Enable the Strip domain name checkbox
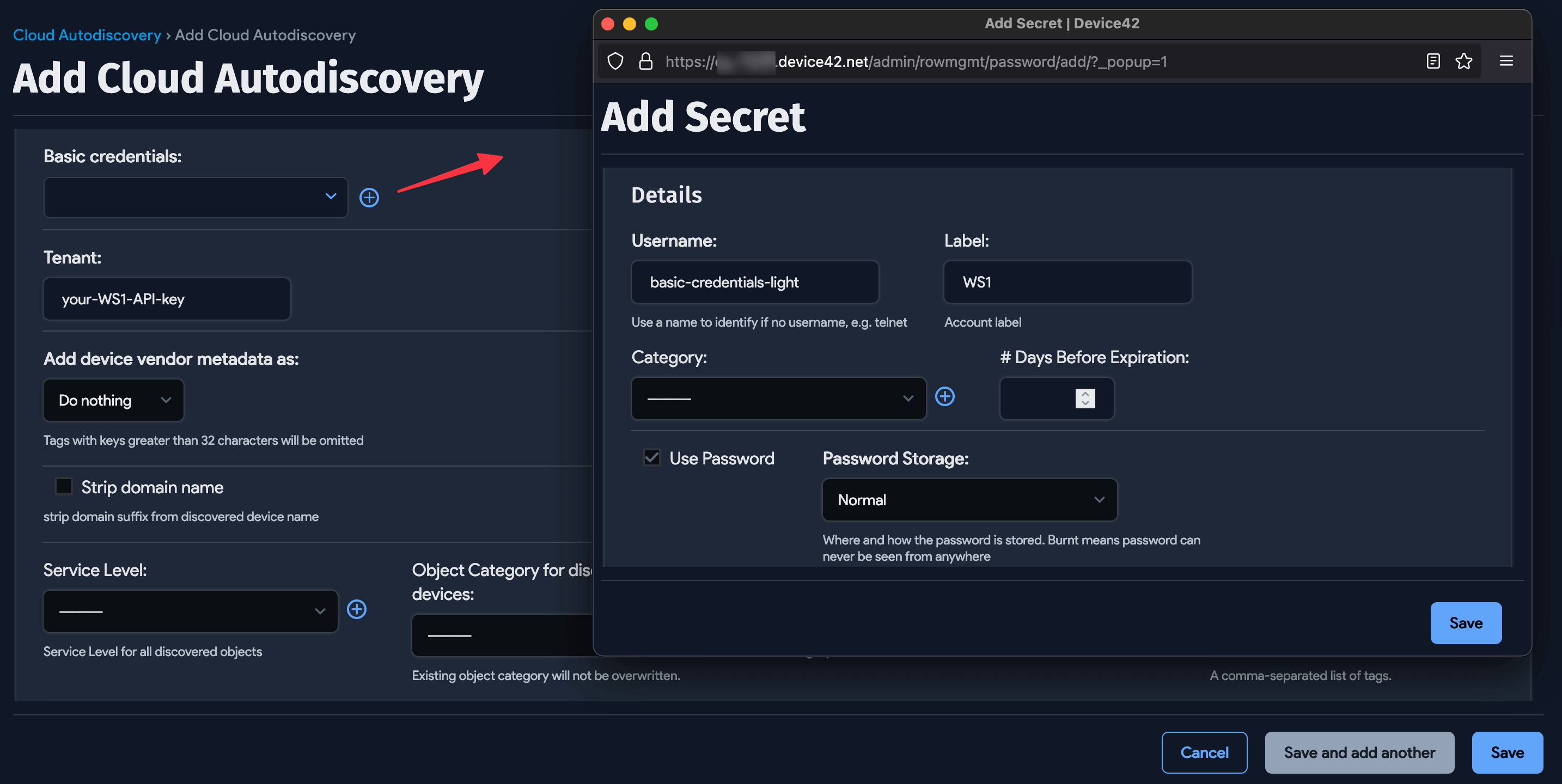Image resolution: width=1562 pixels, height=784 pixels. 63,486
